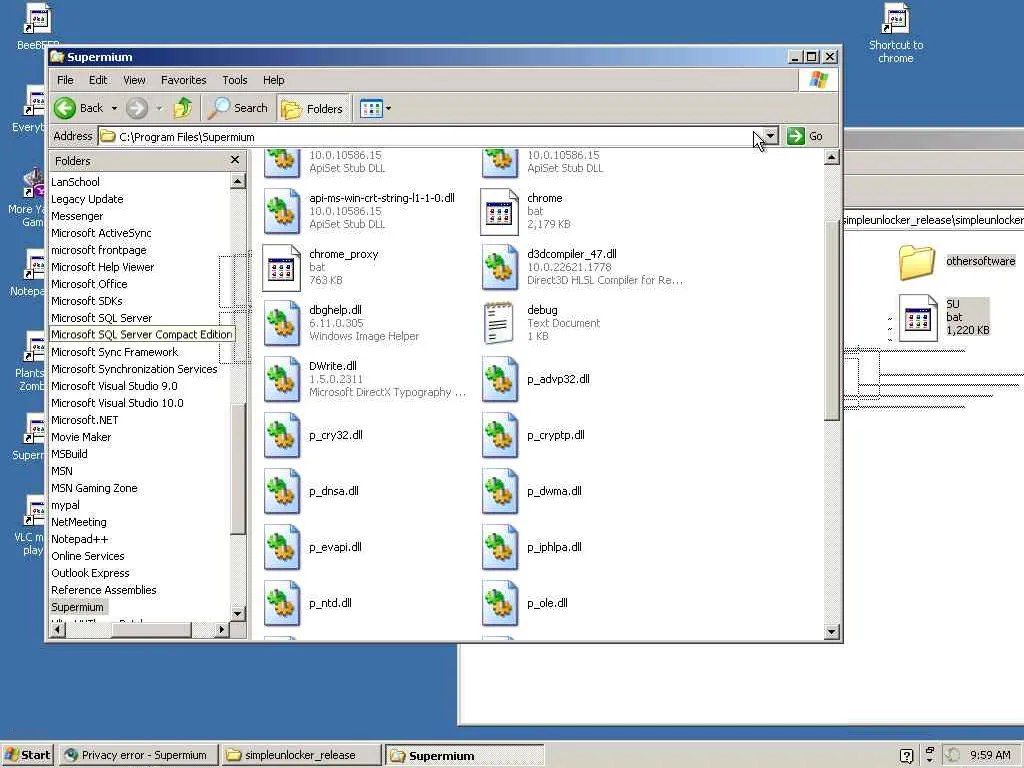Close the Folders pane

coord(235,160)
